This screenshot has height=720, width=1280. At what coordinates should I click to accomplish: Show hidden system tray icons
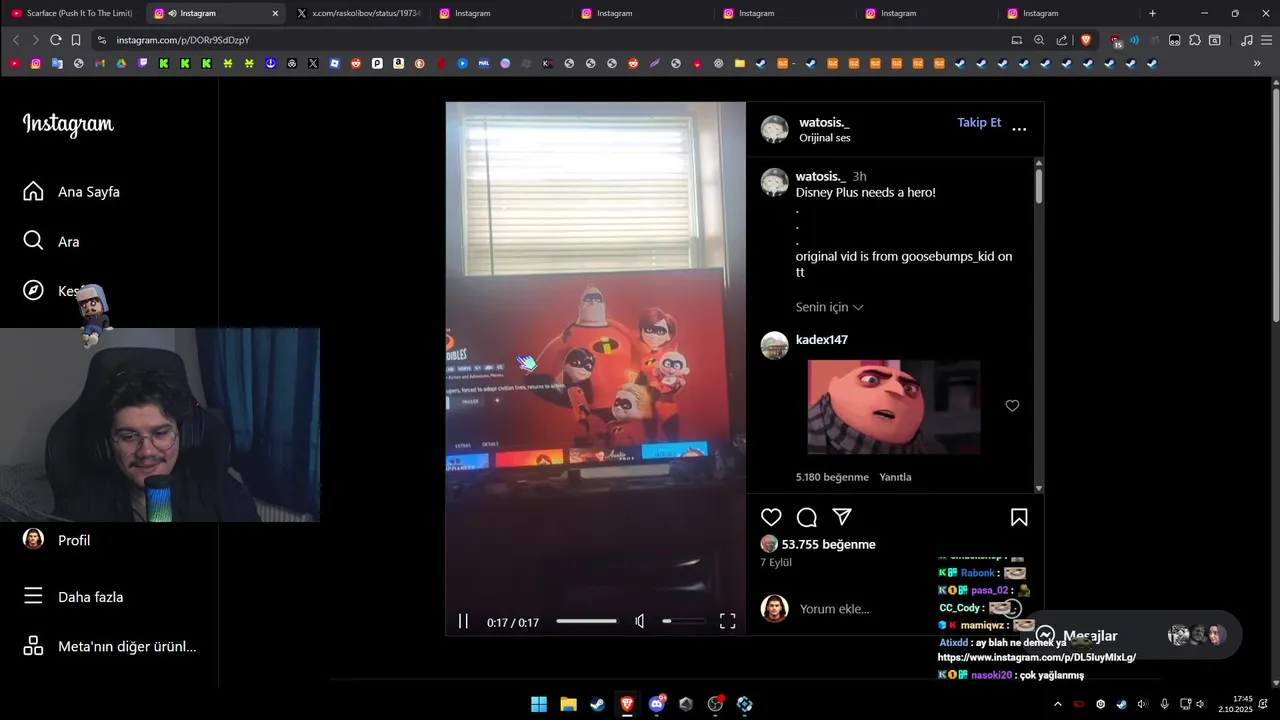(x=1058, y=704)
